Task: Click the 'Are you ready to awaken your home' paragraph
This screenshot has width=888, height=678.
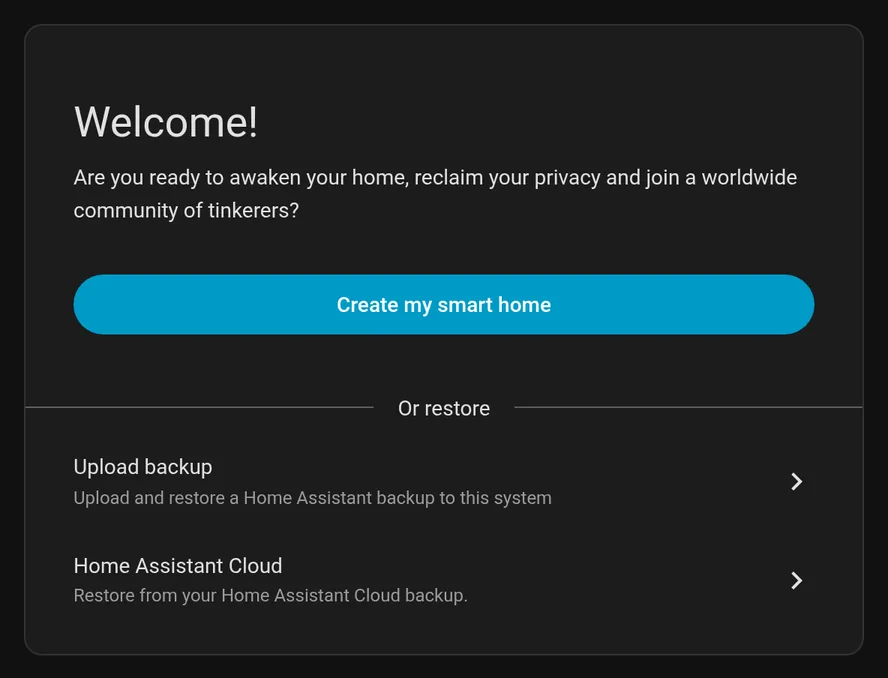Action: [435, 194]
